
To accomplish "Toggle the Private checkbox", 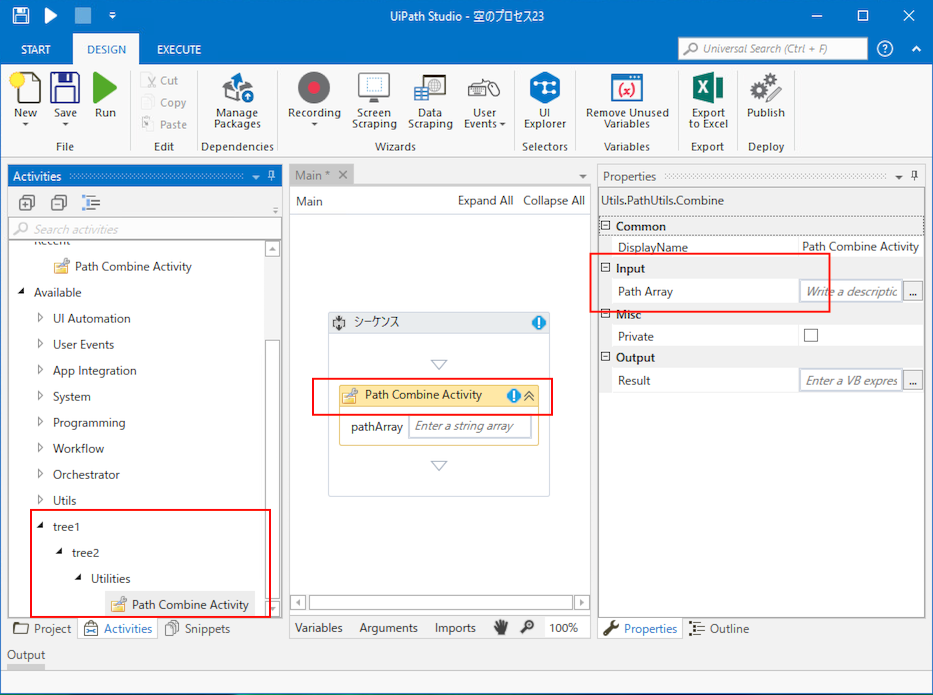I will (x=810, y=336).
